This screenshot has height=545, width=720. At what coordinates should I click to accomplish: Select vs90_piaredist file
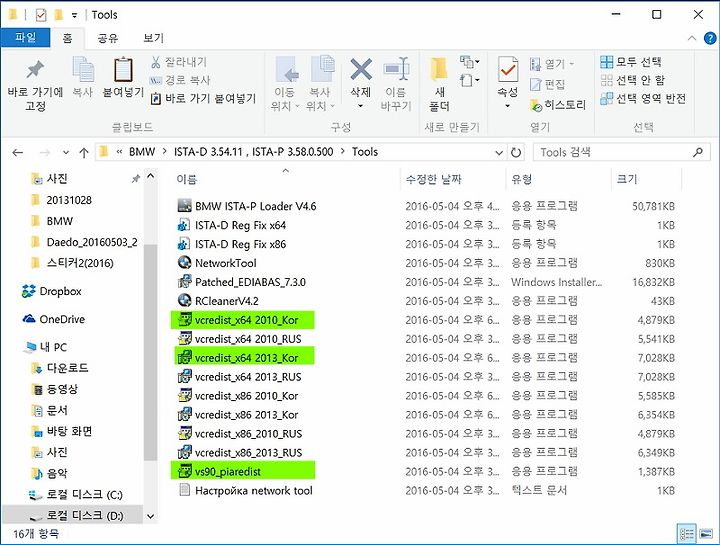(242, 471)
